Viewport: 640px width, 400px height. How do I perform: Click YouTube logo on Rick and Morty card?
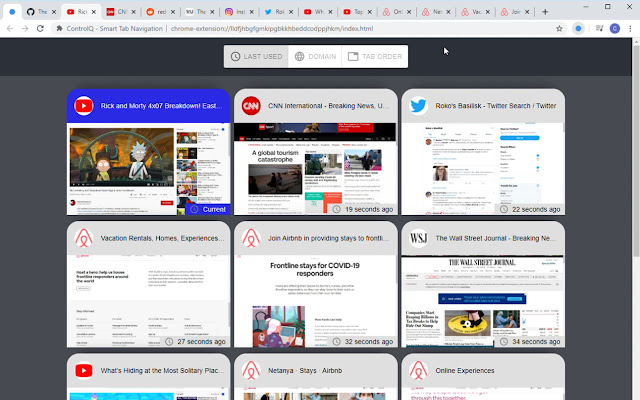tap(84, 106)
